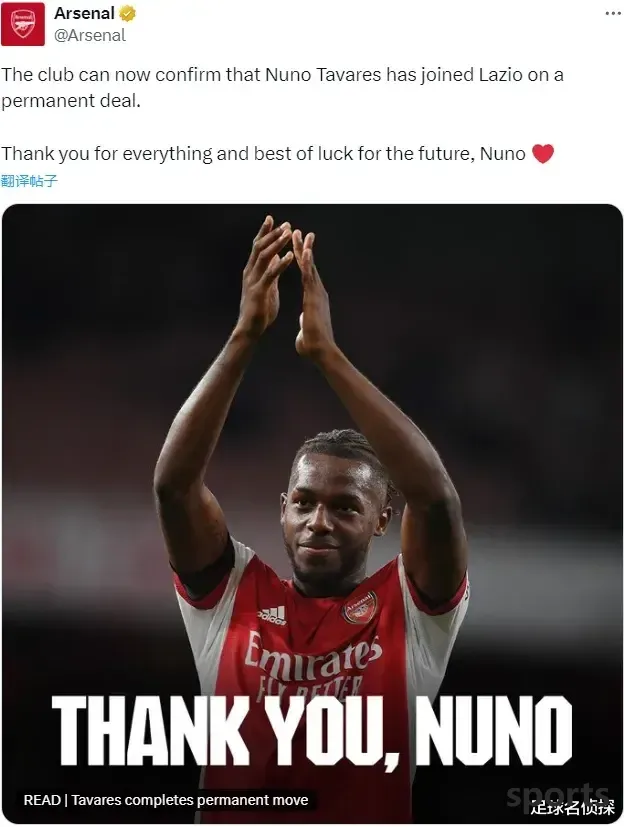Image resolution: width=624 pixels, height=827 pixels.
Task: Click the Fly Better text on the shirt
Action: coord(311,688)
